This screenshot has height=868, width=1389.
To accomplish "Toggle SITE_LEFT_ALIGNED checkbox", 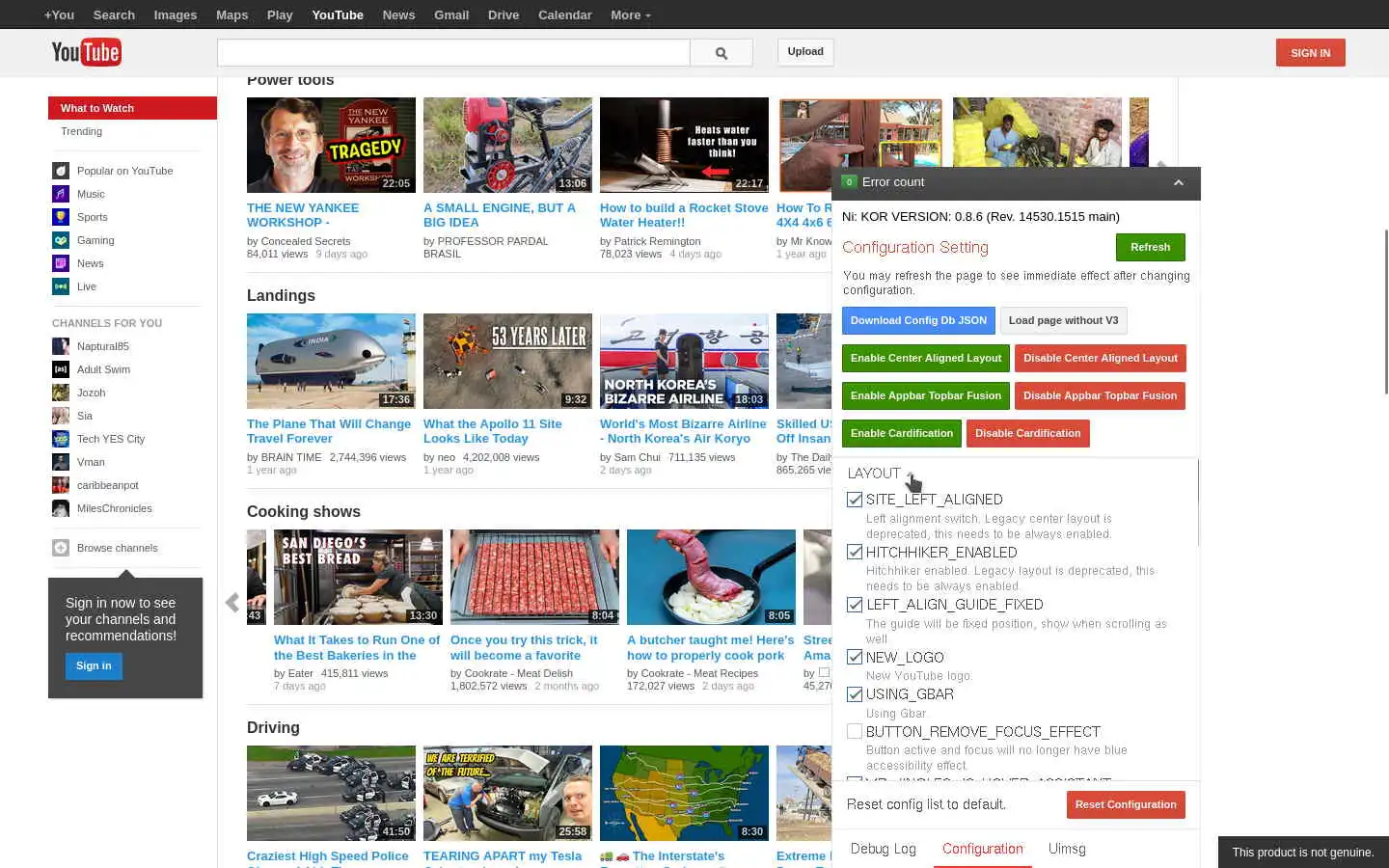I will [x=855, y=500].
